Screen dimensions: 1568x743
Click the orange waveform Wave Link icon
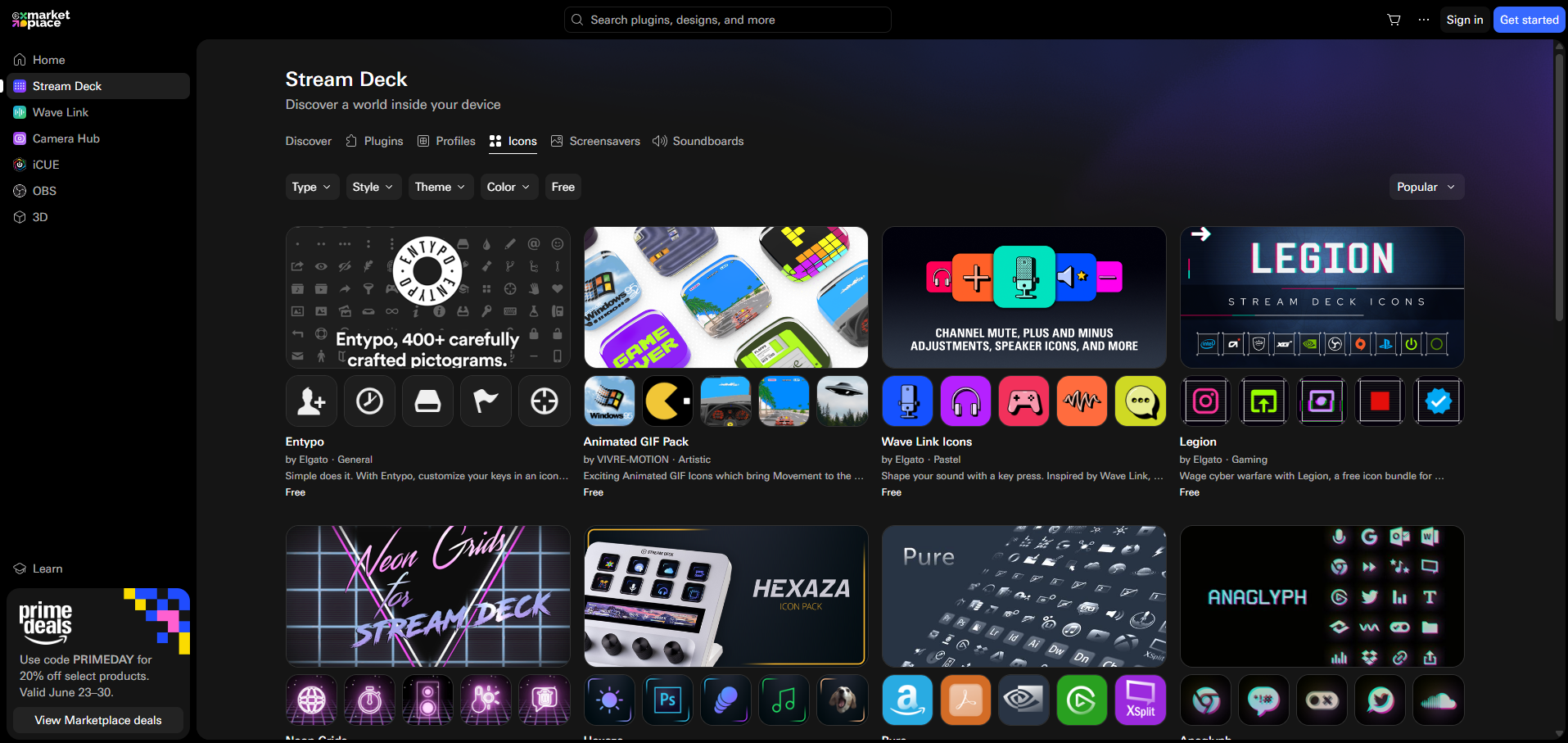click(x=1082, y=401)
